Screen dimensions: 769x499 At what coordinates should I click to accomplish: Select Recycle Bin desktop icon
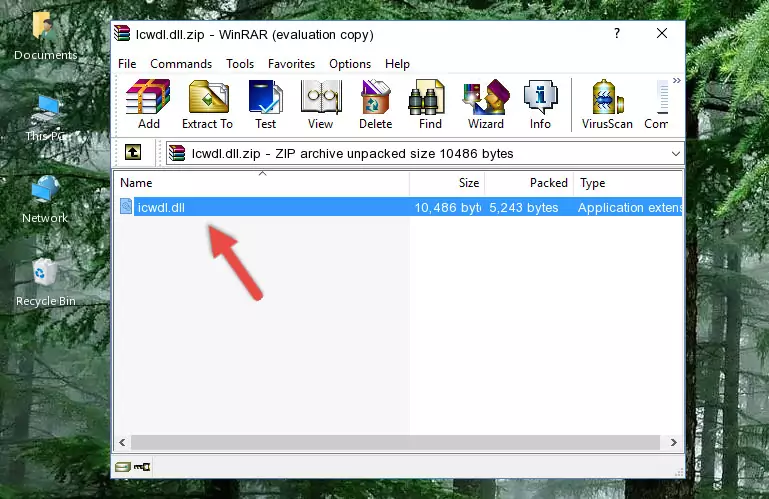46,283
